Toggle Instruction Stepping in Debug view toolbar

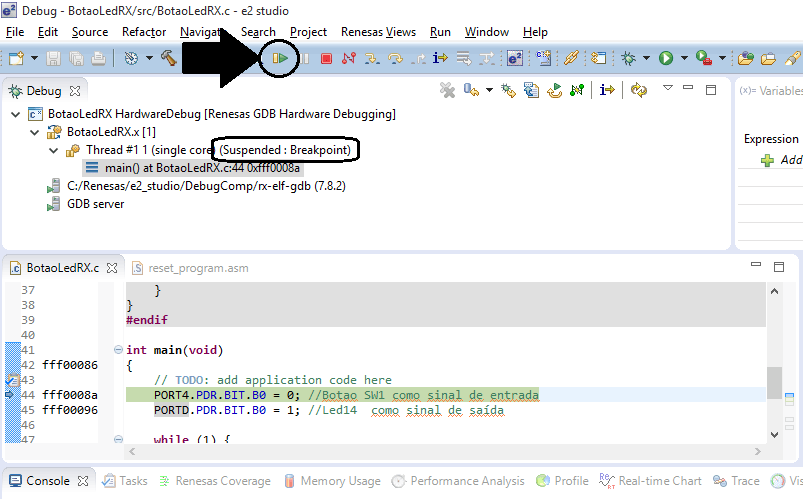click(607, 90)
